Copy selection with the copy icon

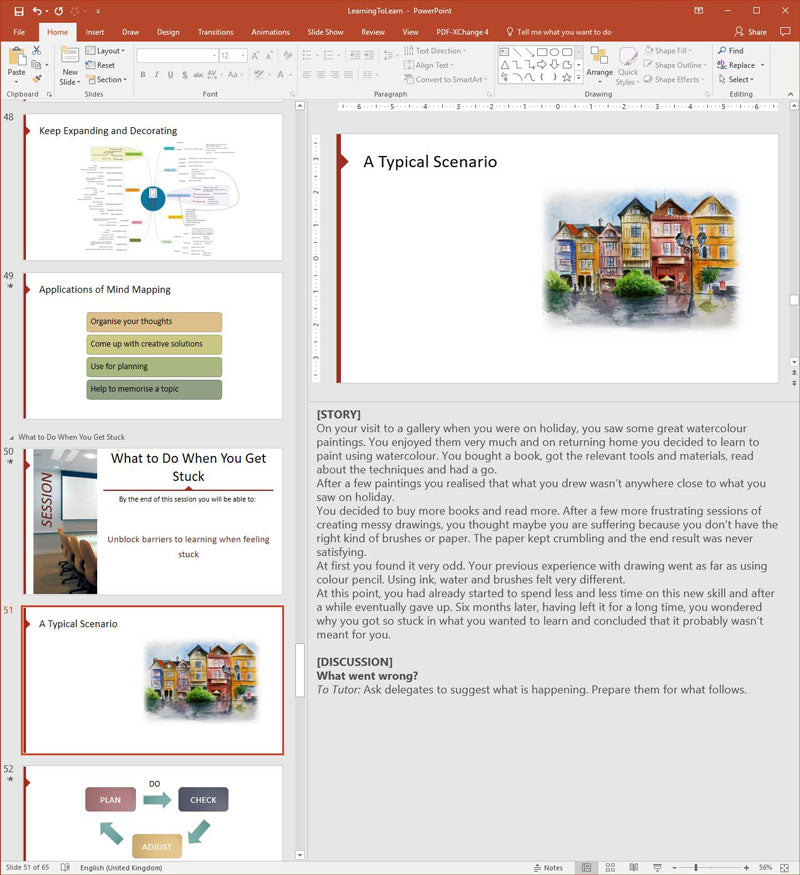[37, 65]
